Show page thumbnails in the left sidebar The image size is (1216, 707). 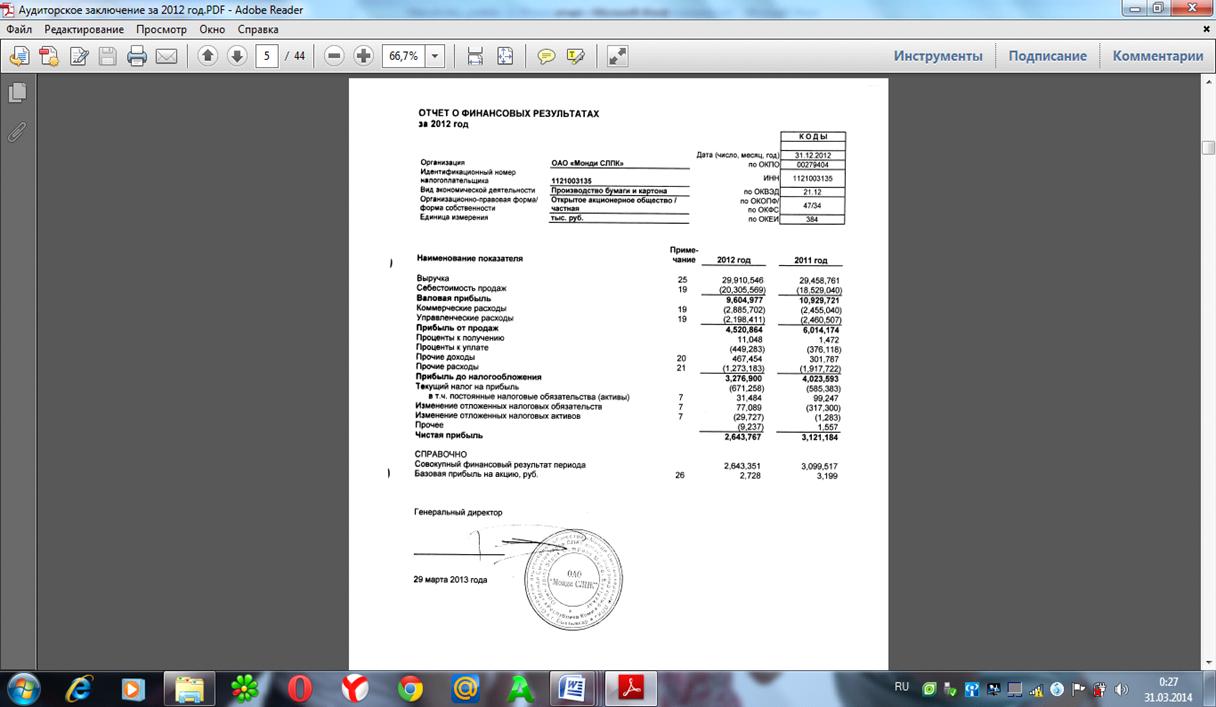click(x=17, y=93)
